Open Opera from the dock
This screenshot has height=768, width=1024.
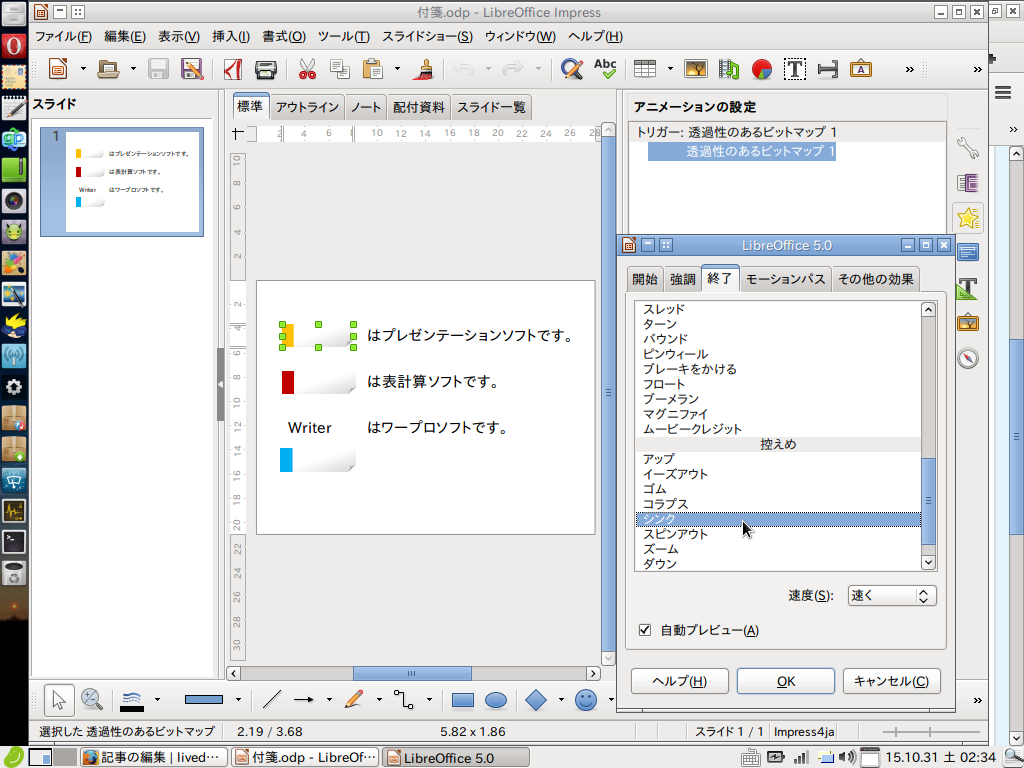[14, 46]
